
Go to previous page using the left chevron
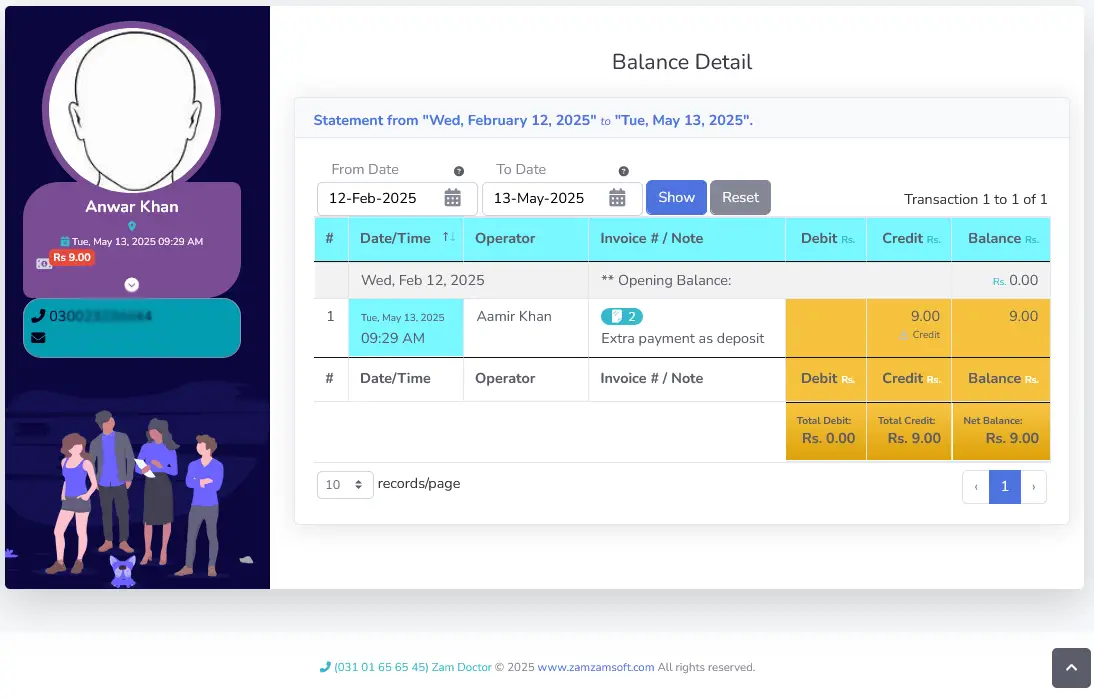coord(976,486)
